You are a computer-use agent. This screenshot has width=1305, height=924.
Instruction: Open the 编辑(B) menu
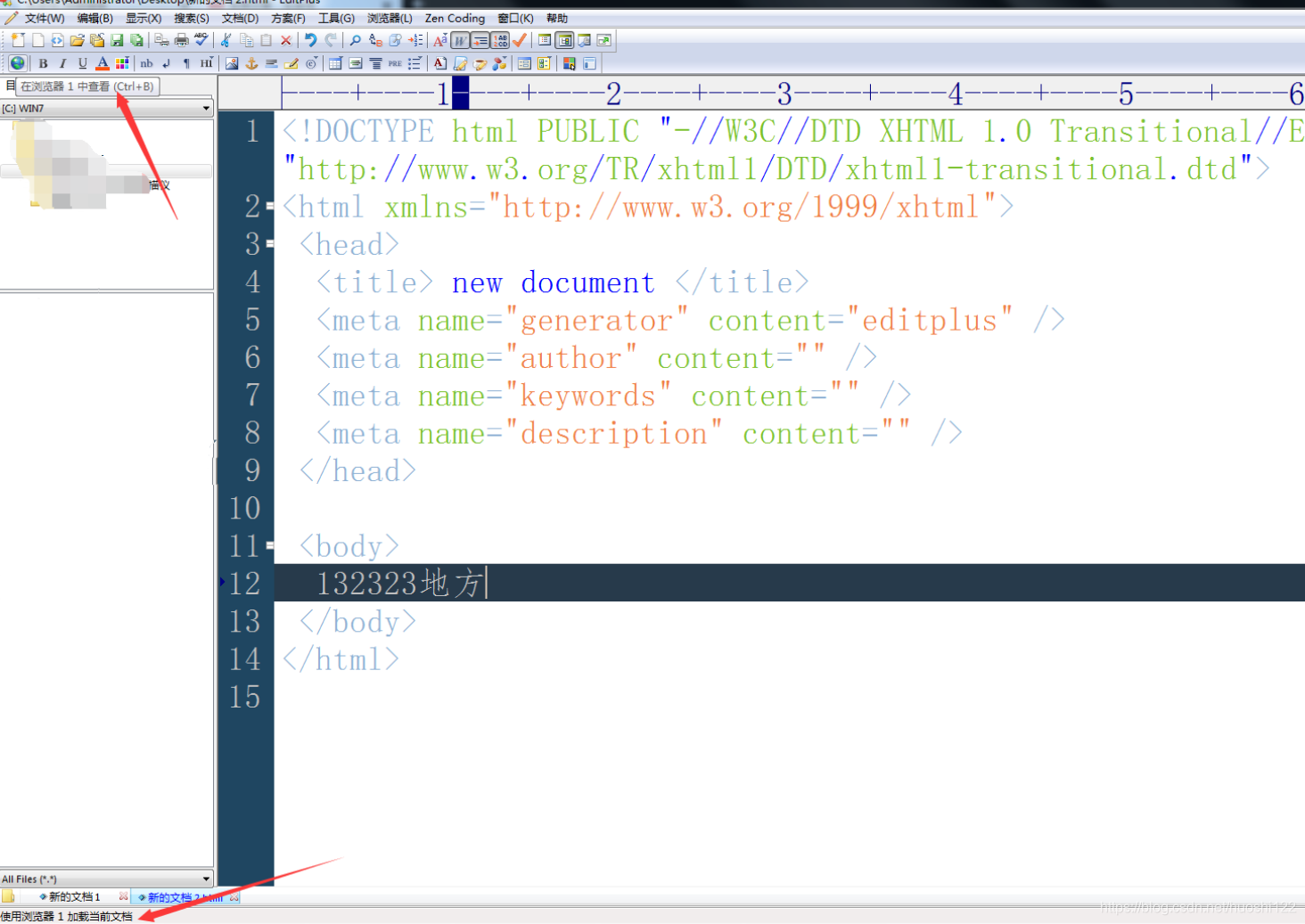point(95,18)
